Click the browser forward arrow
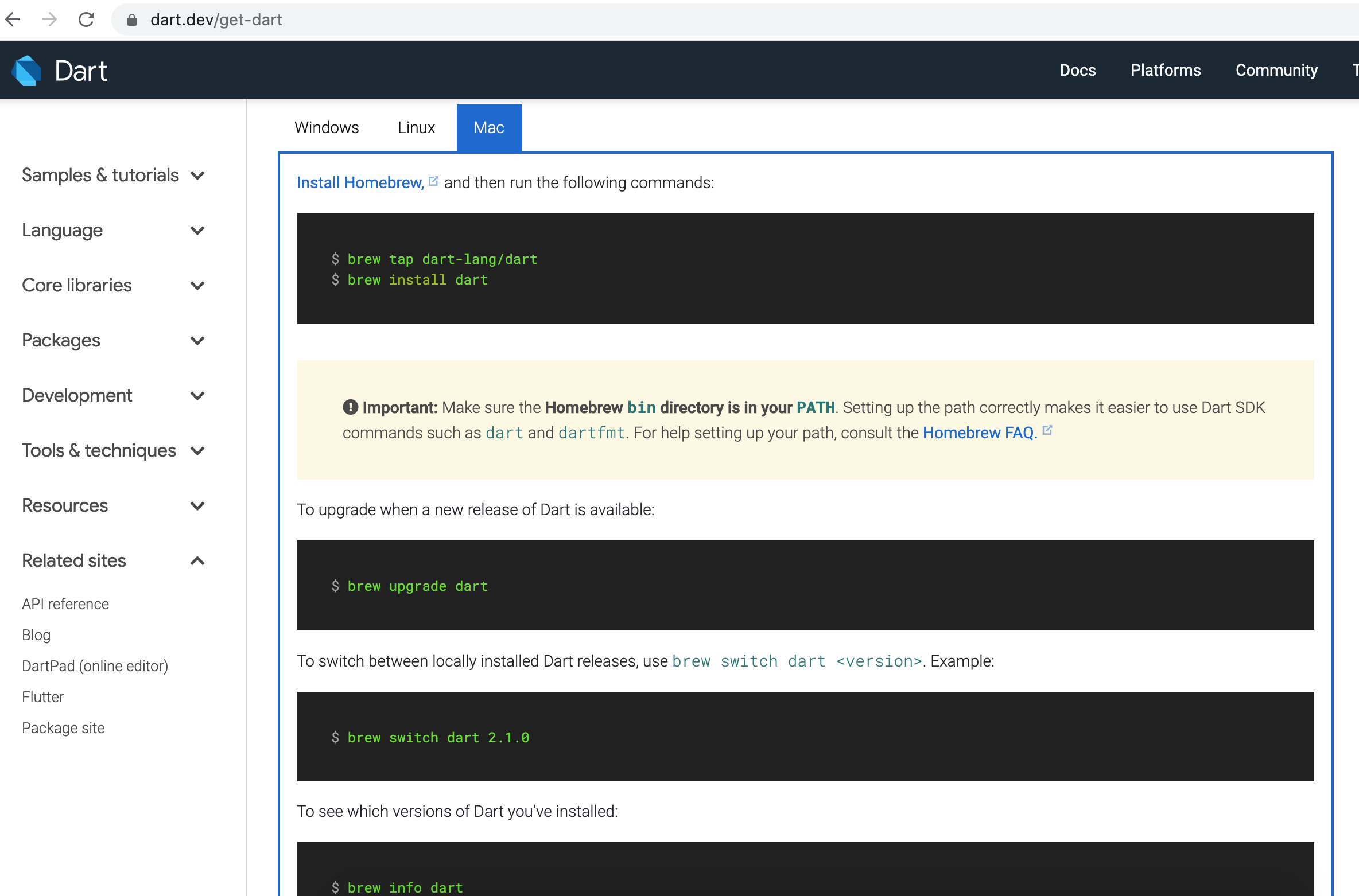1359x896 pixels. click(49, 20)
